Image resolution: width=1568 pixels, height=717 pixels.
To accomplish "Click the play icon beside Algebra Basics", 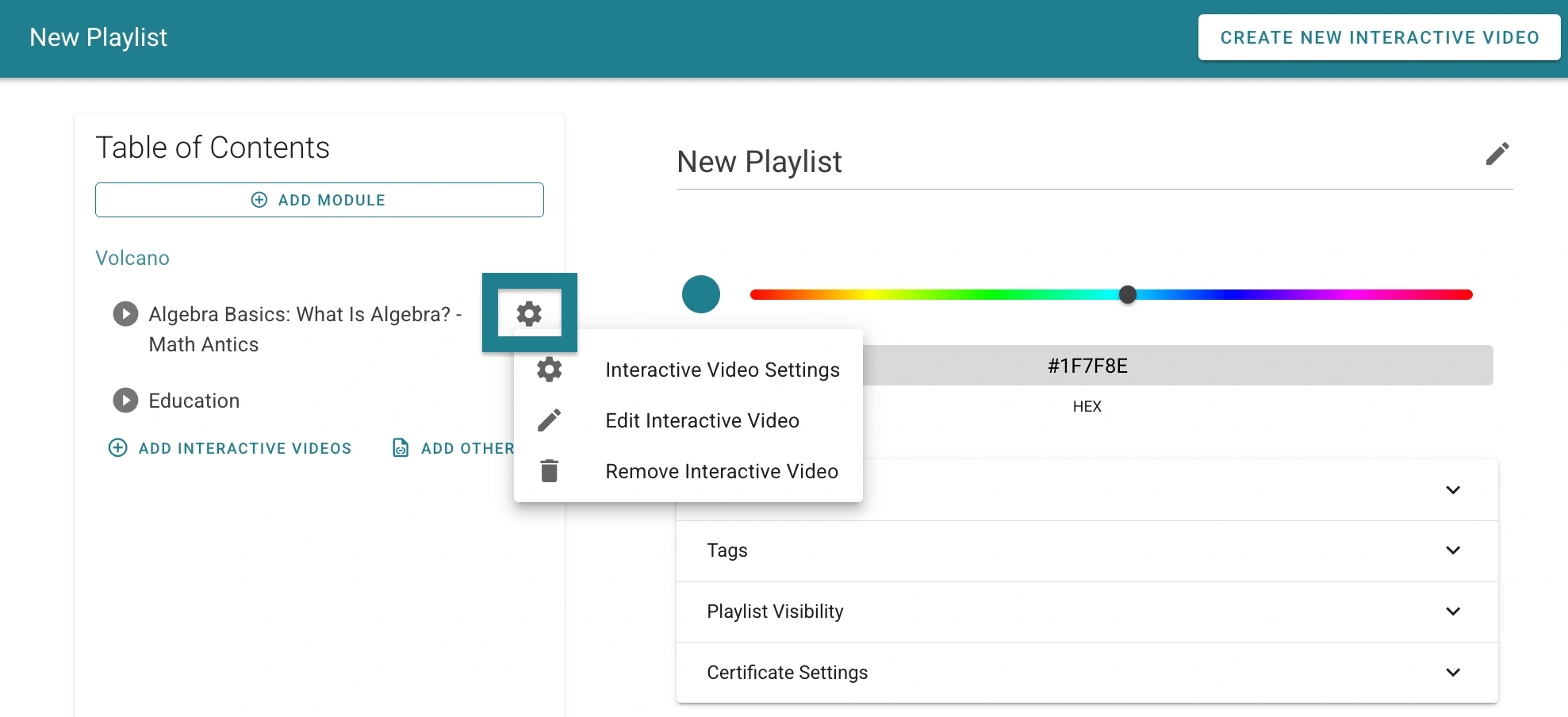I will 125,314.
